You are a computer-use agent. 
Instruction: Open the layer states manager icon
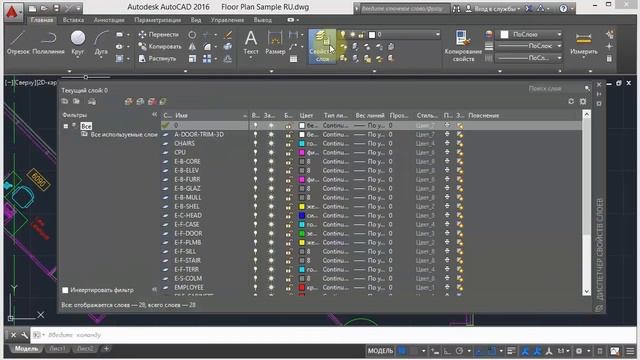click(92, 102)
